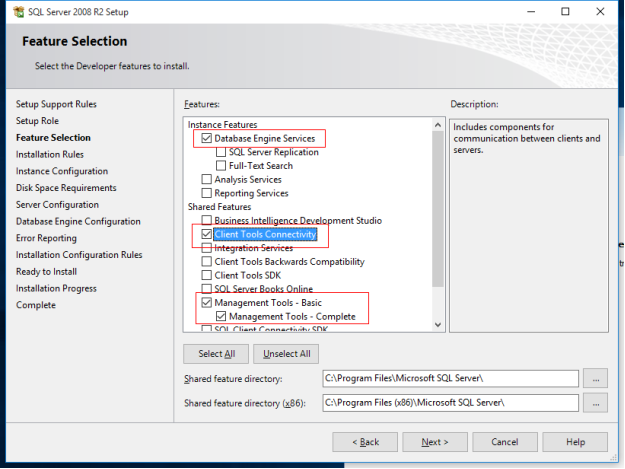Viewport: 625px width, 469px height.
Task: Check Client Tools Backwards Compatibility
Action: 207,262
